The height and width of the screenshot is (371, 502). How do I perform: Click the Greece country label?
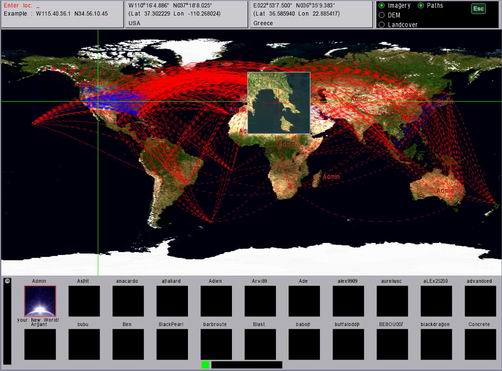click(263, 23)
